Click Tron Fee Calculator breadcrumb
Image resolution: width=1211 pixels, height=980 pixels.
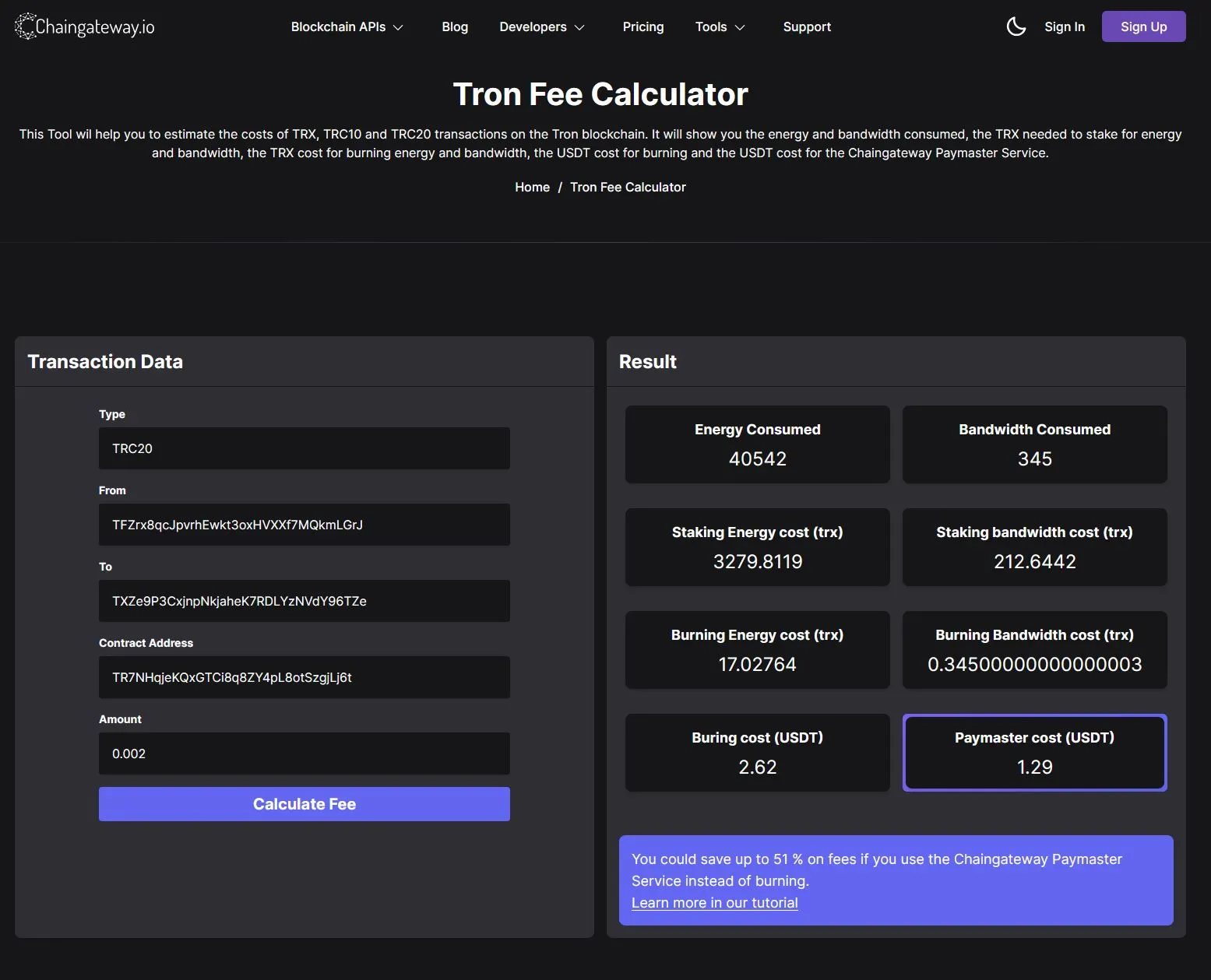point(628,187)
